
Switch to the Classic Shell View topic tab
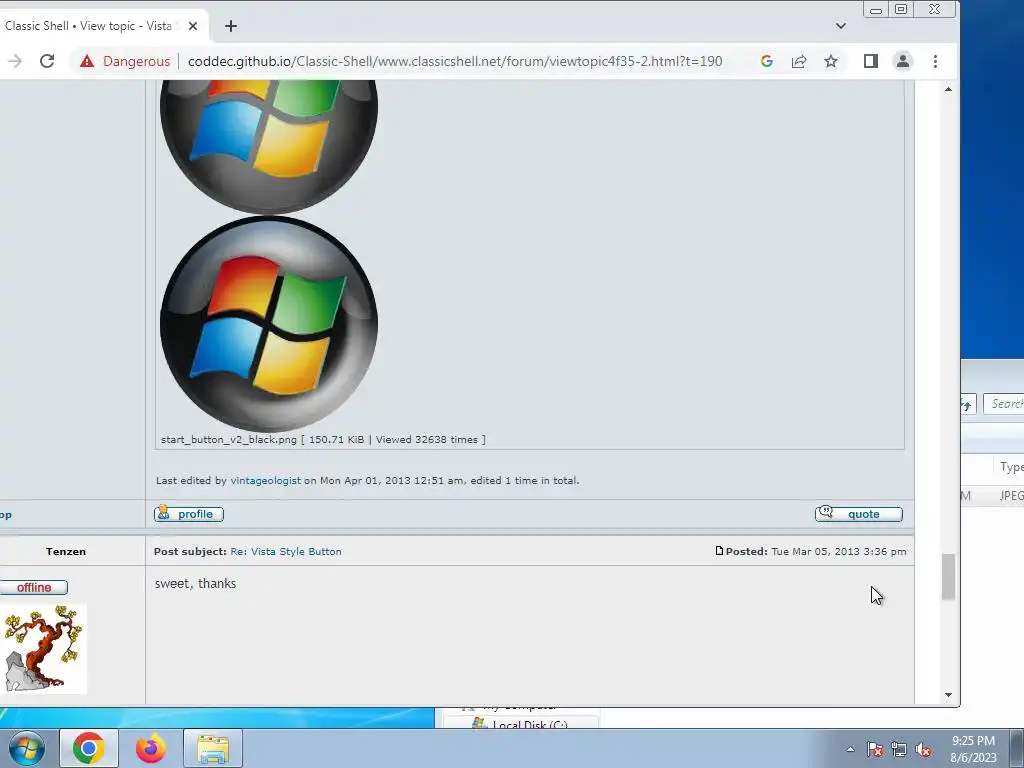click(91, 26)
